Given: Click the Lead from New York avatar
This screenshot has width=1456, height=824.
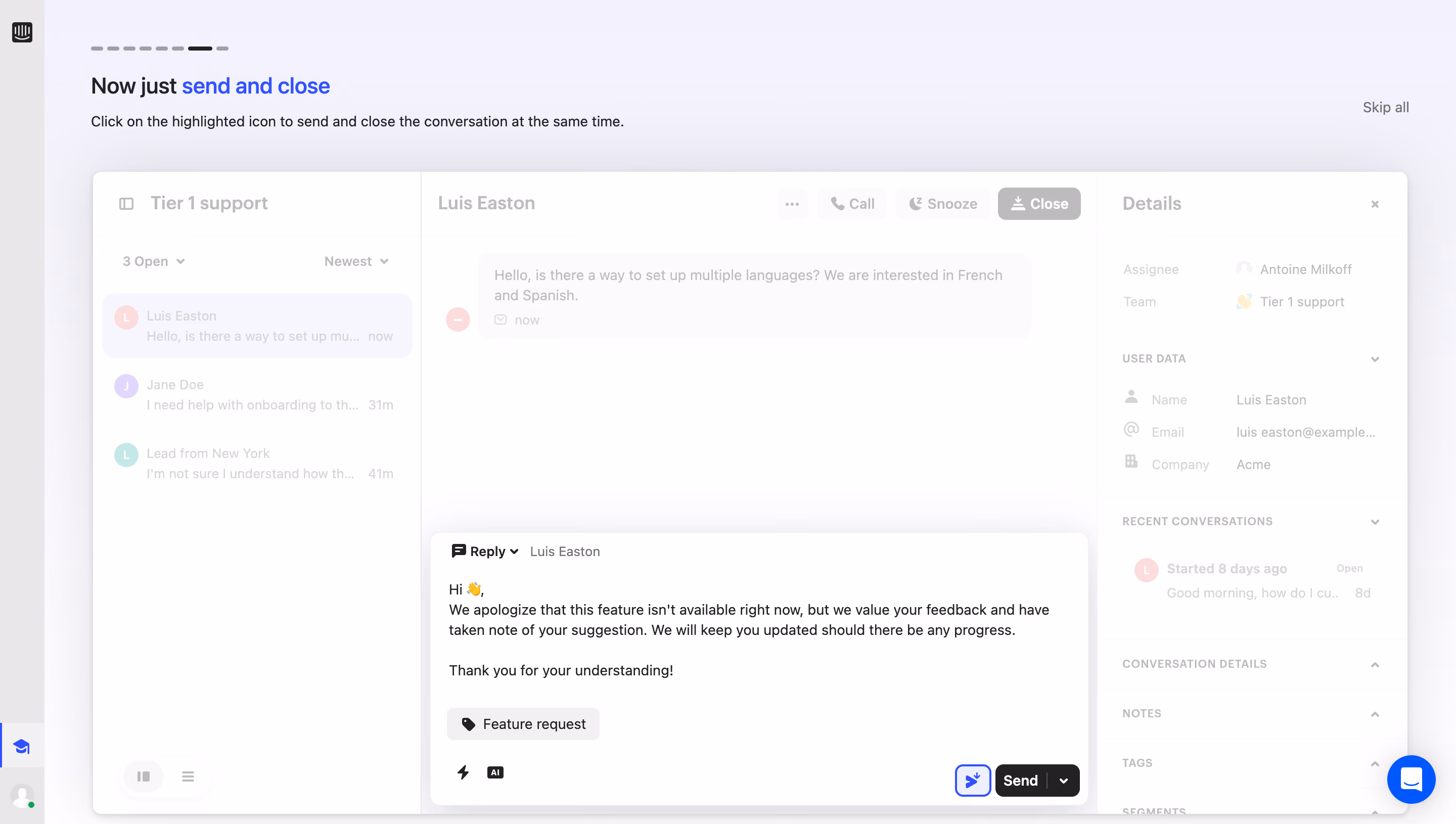Looking at the screenshot, I should [126, 454].
